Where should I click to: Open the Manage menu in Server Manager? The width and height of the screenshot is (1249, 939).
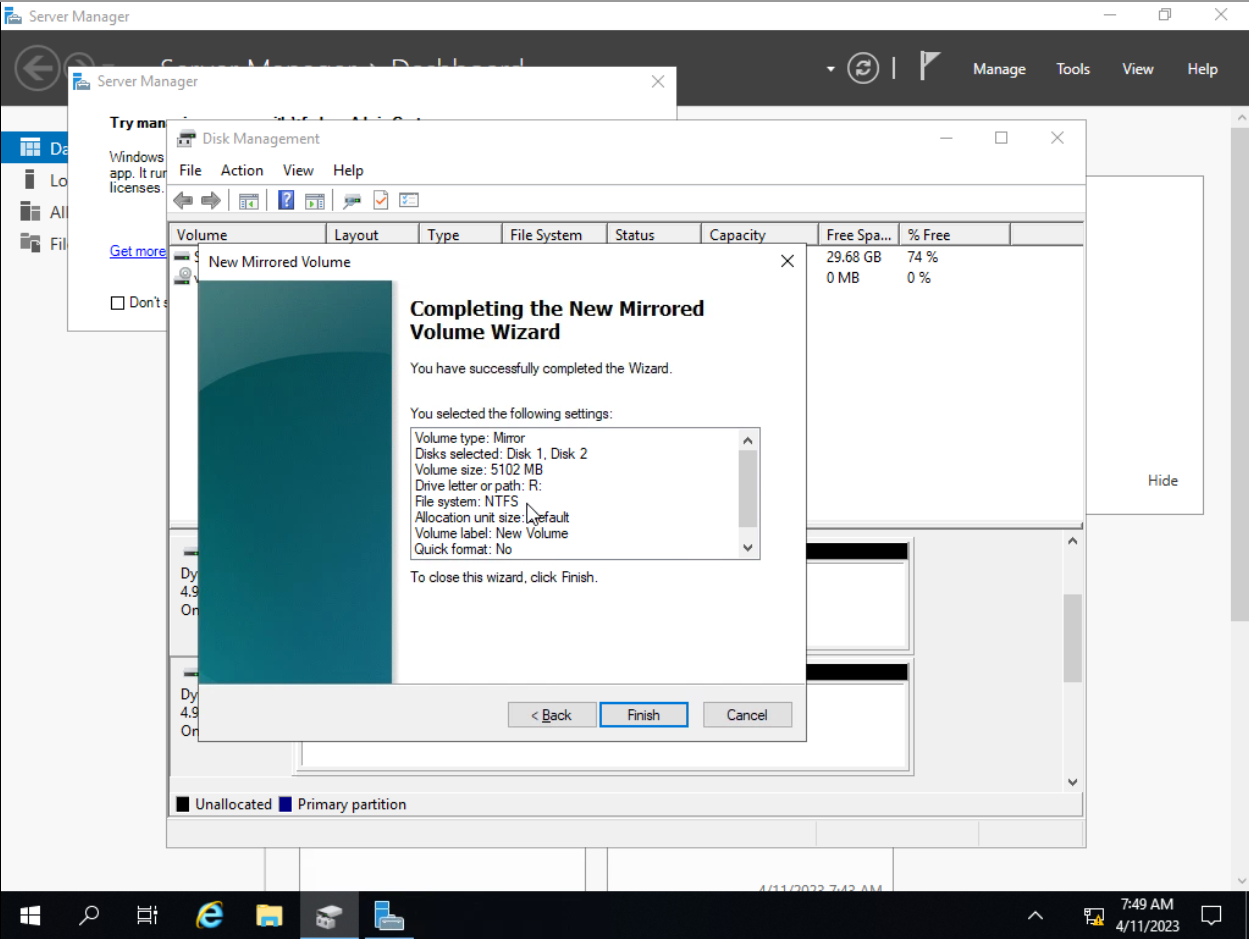click(x=999, y=69)
